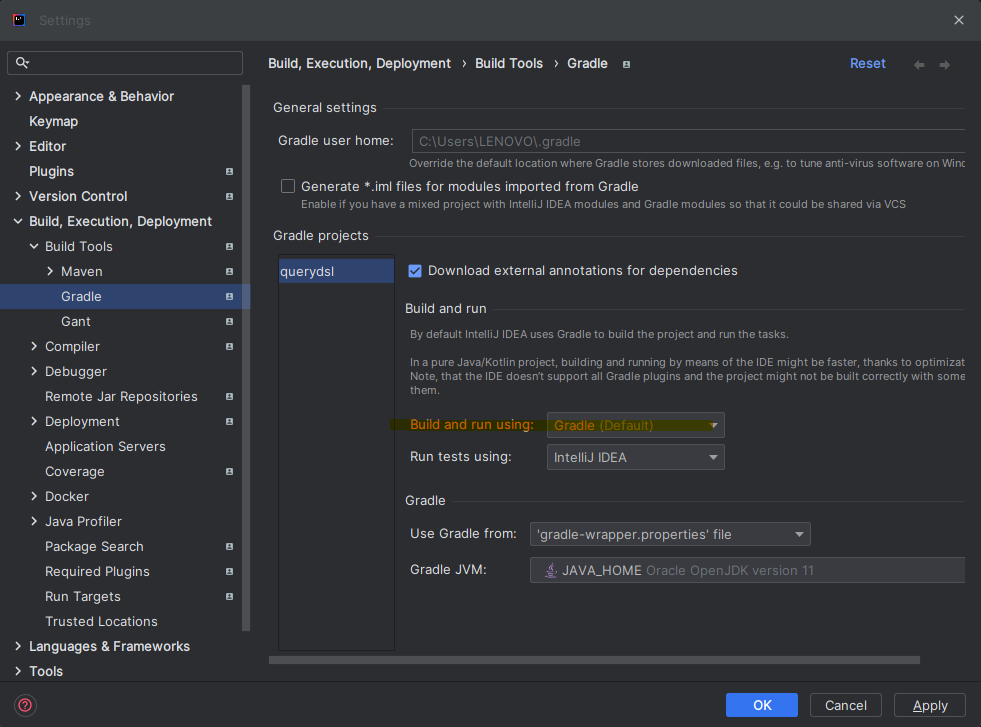Click project-level icon beside Coverage
Image resolution: width=981 pixels, height=727 pixels.
point(230,472)
